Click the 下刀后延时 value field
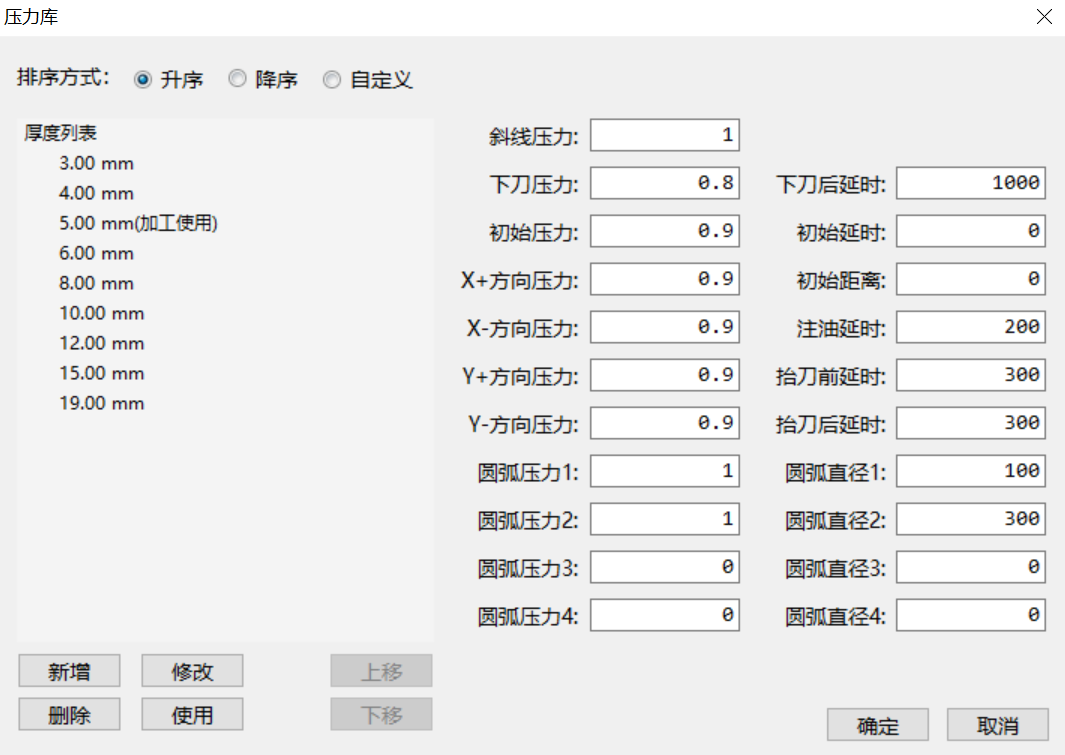The image size is (1065, 755). pos(970,183)
